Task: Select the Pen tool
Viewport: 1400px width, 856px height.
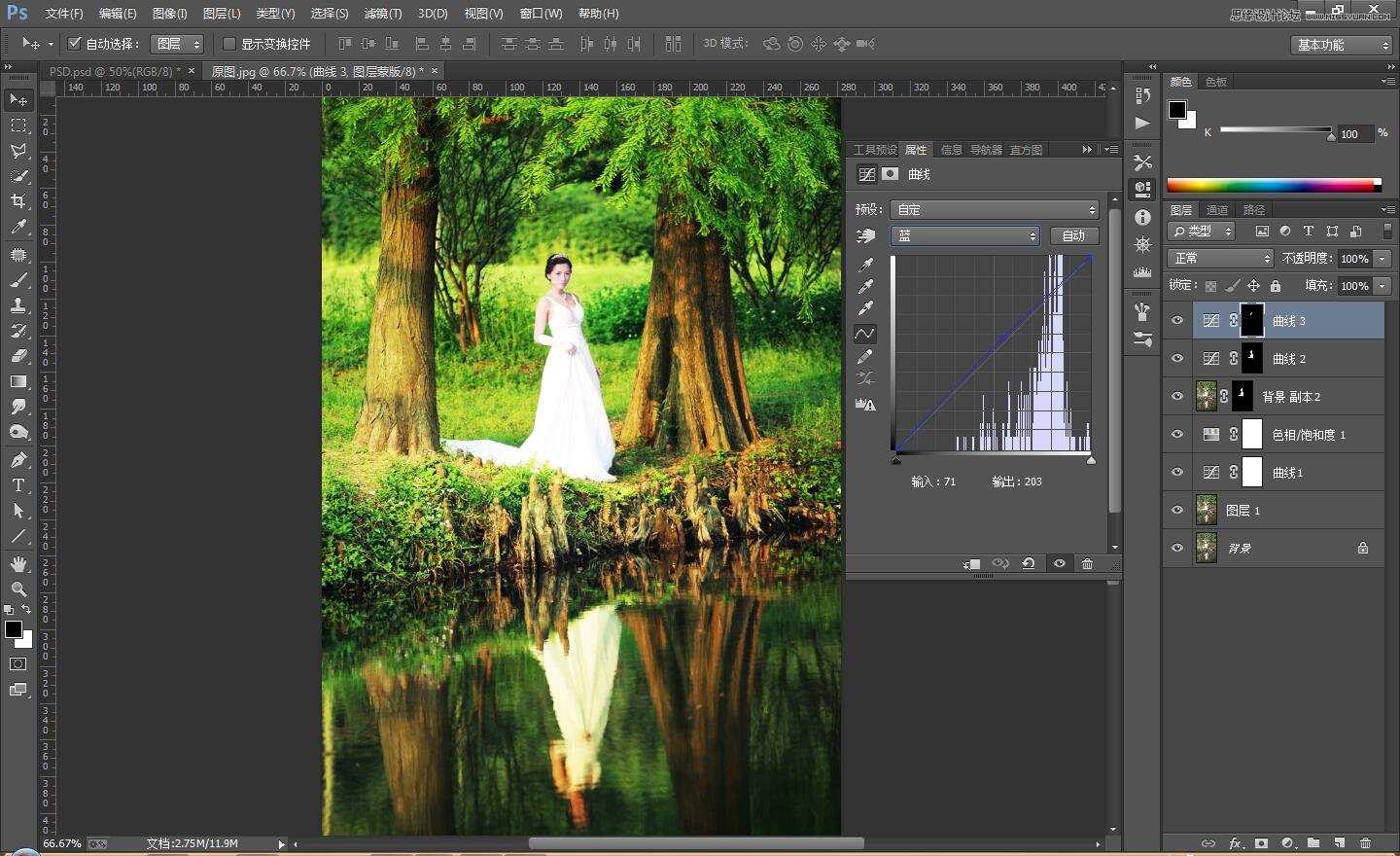Action: [18, 459]
